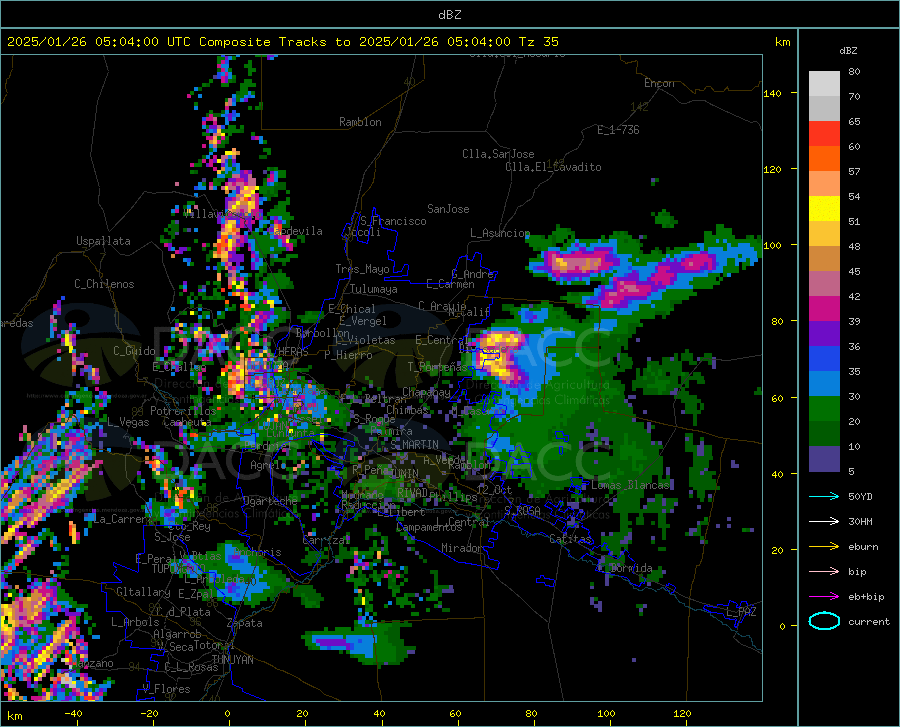Select the dark green 10-20 dBZ swatch
Screen dimensions: 900x727
click(x=824, y=434)
